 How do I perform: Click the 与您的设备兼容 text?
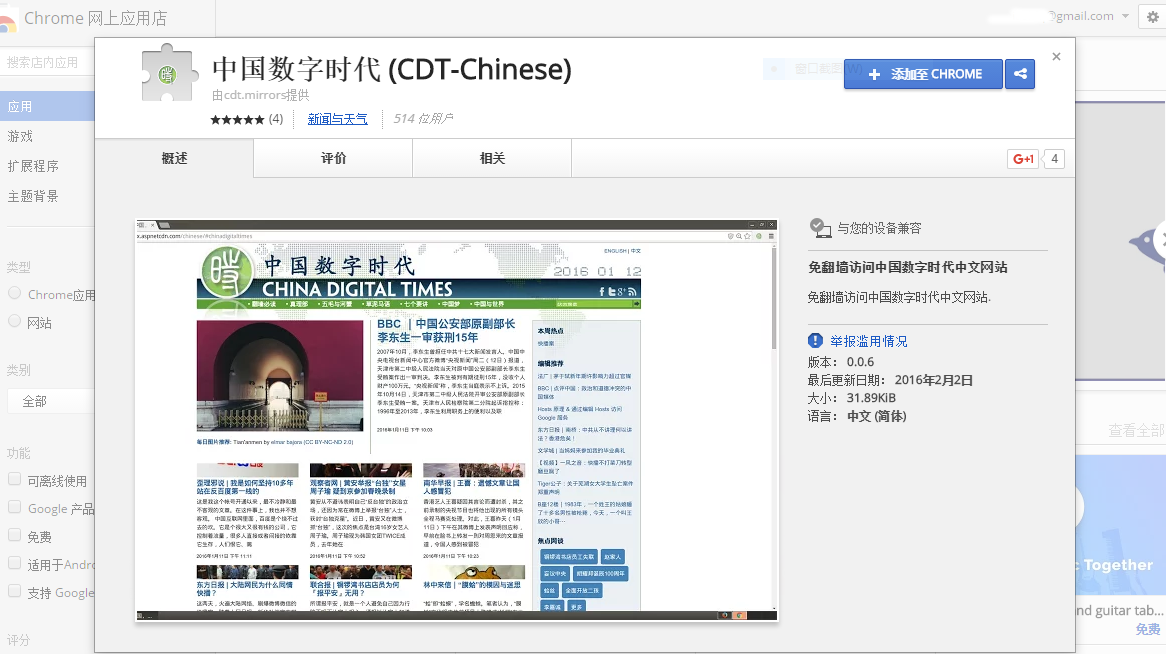tap(879, 228)
